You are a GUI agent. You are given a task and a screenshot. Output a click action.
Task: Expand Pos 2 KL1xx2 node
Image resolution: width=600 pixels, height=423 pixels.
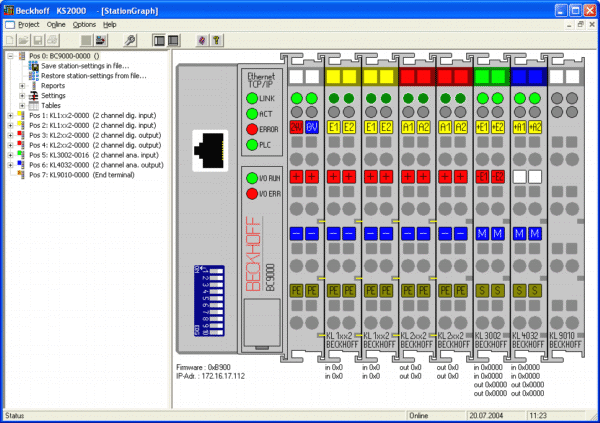(10, 126)
